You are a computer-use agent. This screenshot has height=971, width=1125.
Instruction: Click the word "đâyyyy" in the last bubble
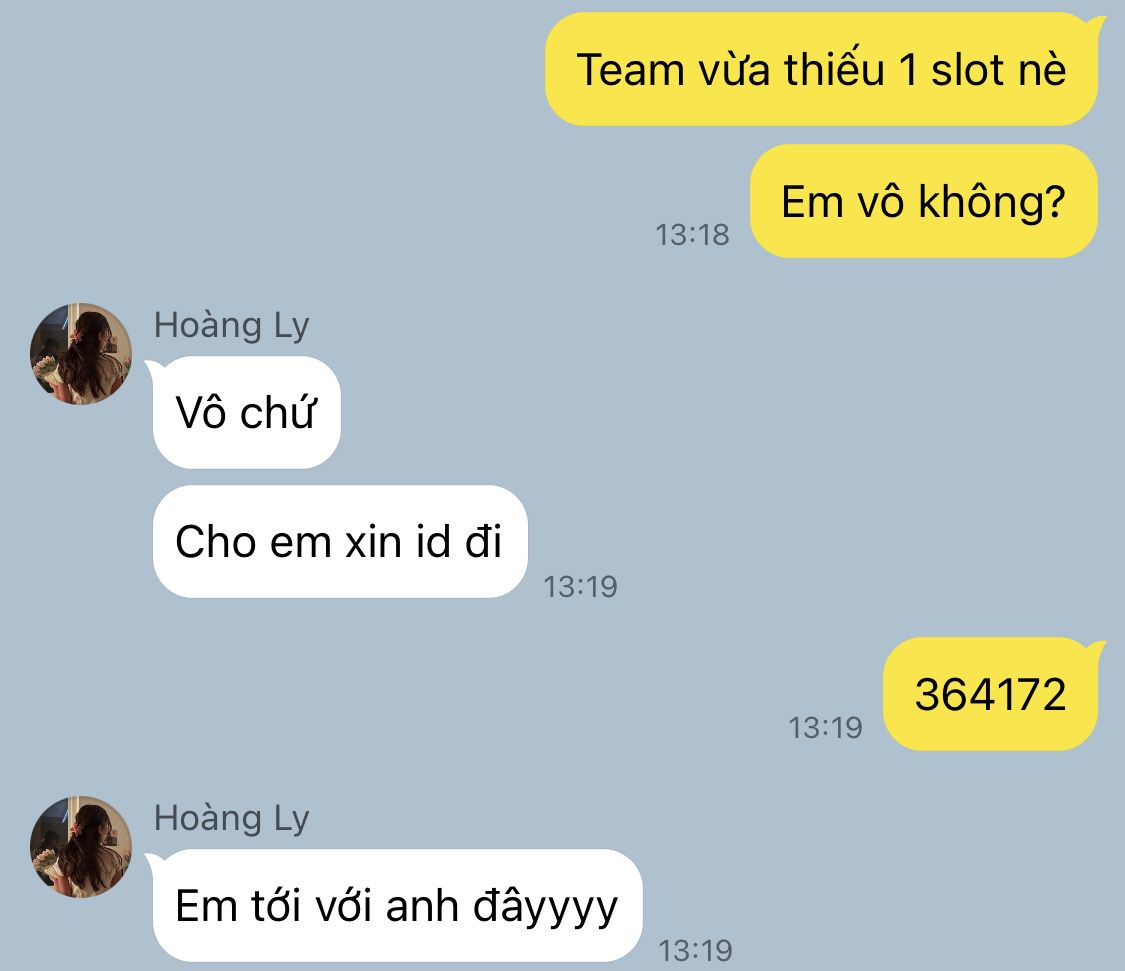coord(545,907)
